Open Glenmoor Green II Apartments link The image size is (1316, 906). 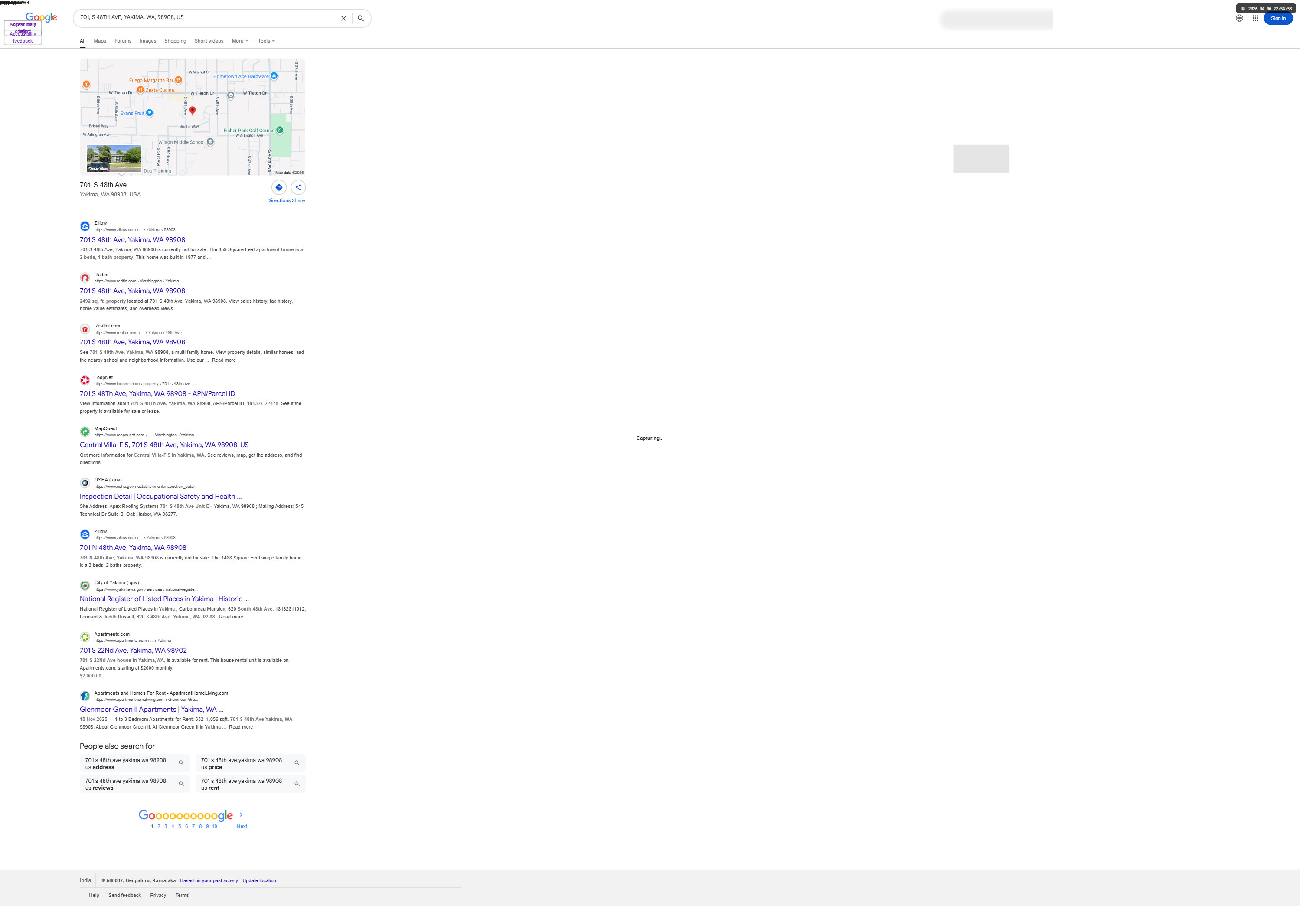click(x=151, y=710)
